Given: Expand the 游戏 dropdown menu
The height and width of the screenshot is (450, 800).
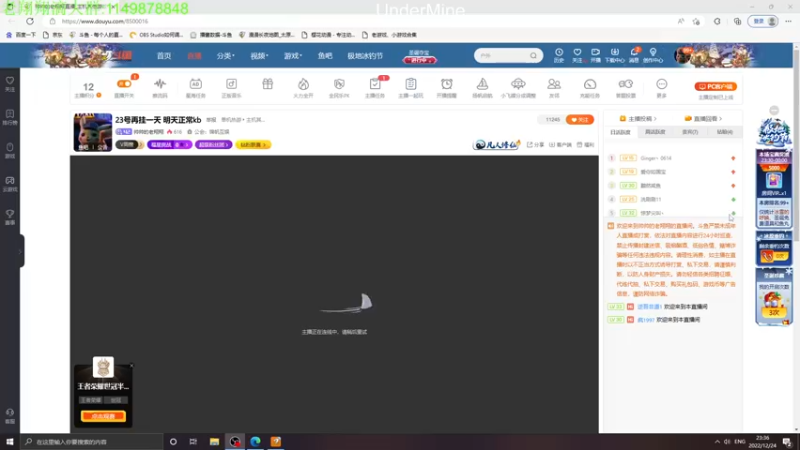Looking at the screenshot, I should pyautogui.click(x=293, y=56).
